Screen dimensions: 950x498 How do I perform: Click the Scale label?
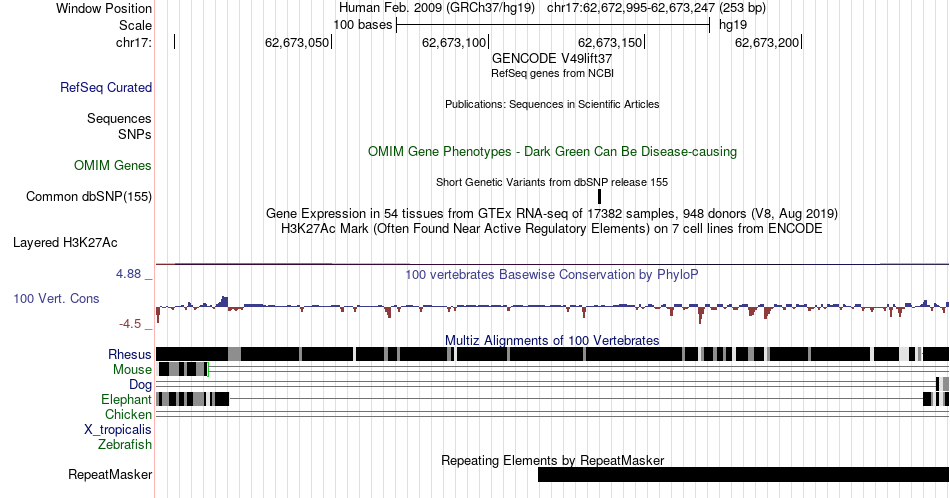coord(135,25)
